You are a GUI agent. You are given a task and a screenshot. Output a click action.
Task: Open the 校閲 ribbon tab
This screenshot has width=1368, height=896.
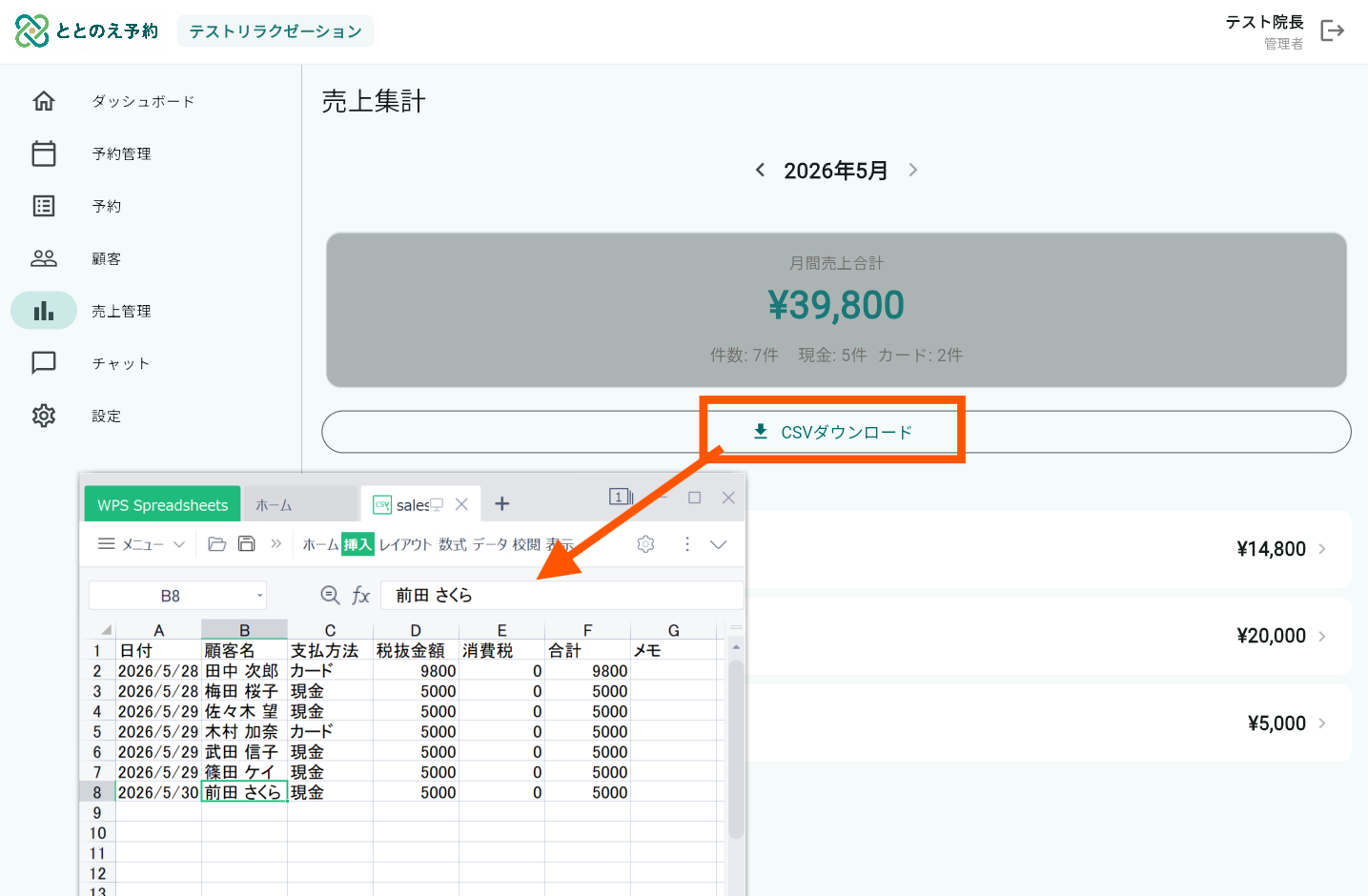point(526,544)
